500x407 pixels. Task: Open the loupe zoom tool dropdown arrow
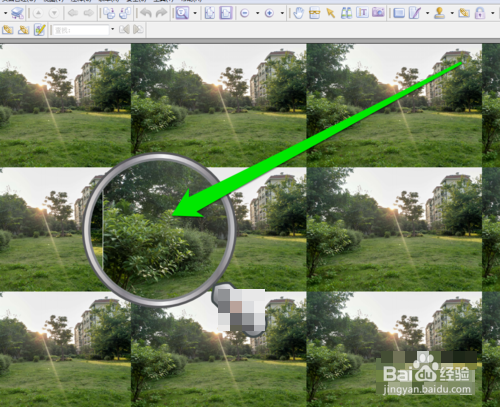pos(195,13)
